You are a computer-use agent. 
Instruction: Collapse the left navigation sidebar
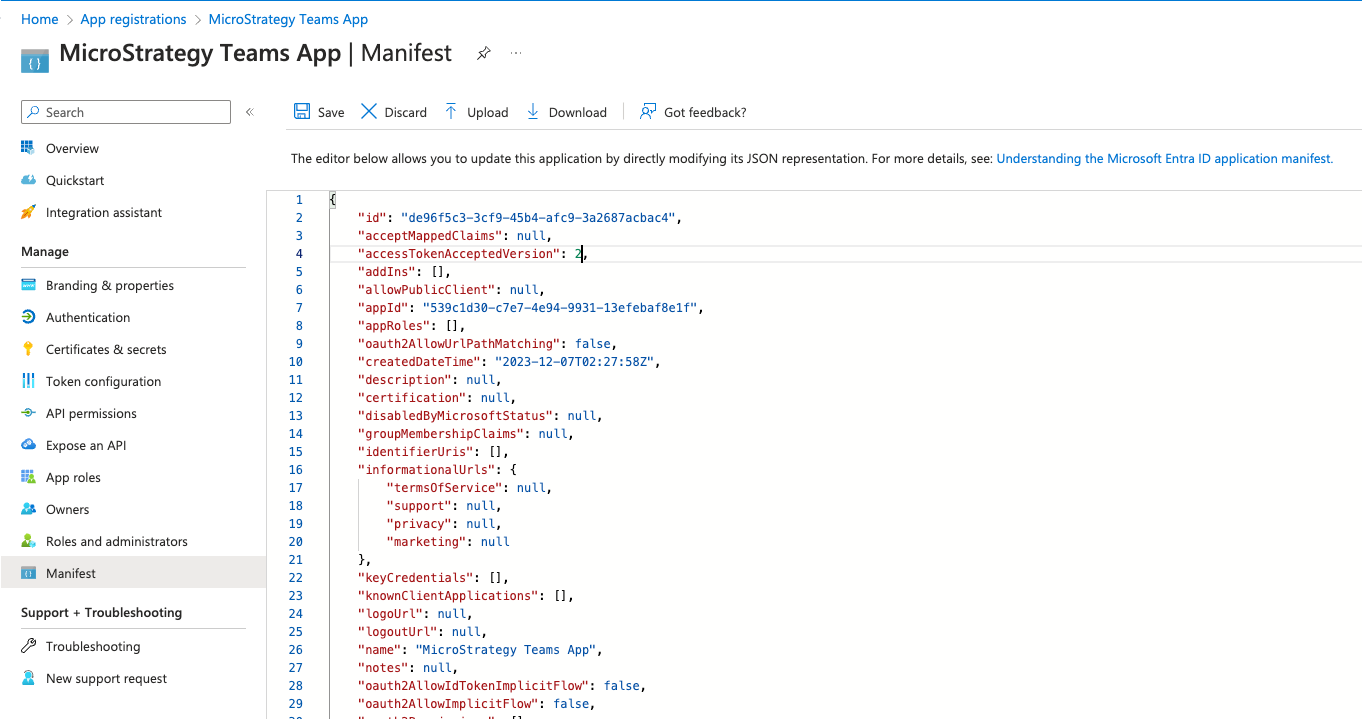pos(250,112)
